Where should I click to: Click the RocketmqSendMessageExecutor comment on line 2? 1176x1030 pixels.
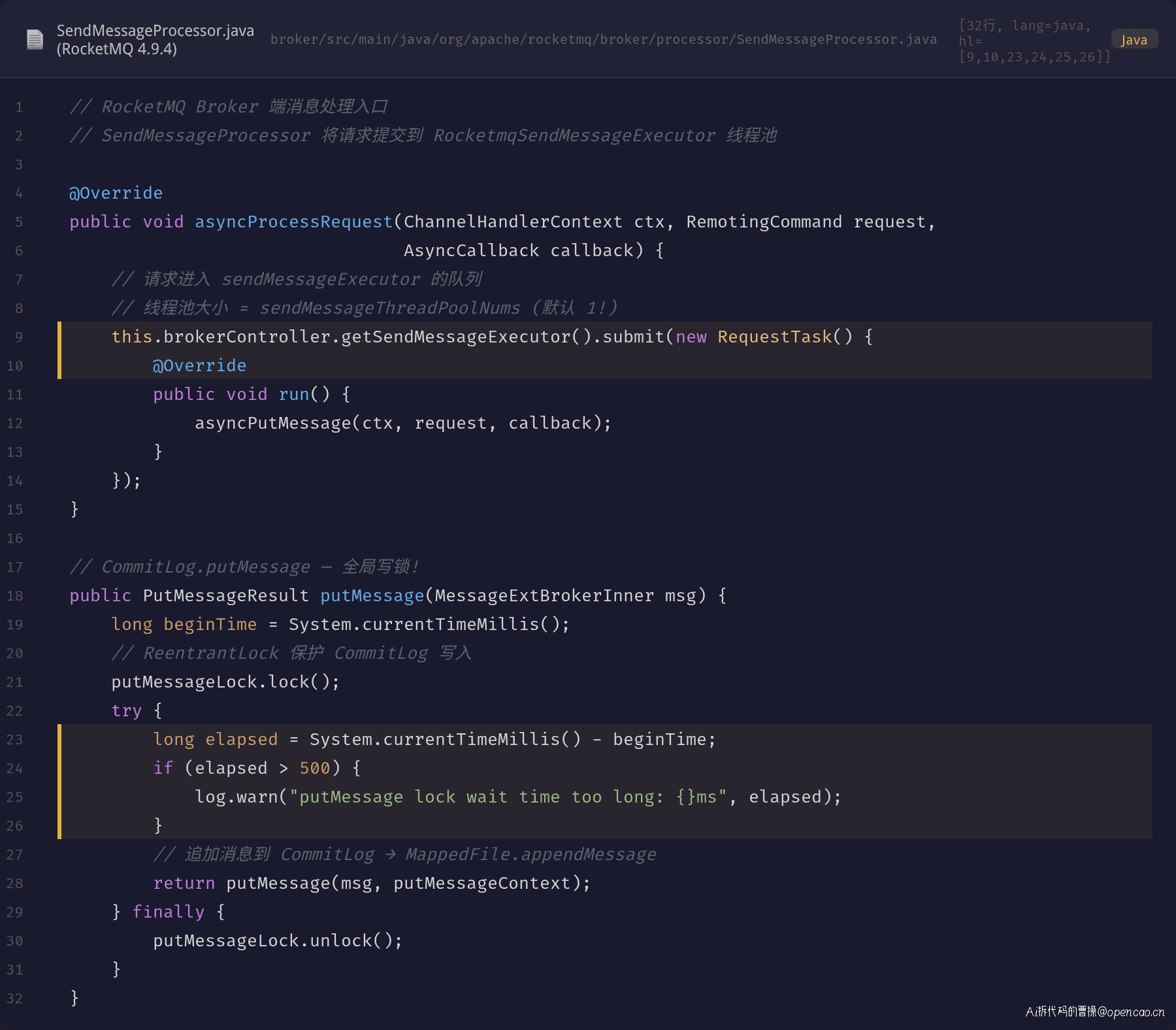[574, 135]
